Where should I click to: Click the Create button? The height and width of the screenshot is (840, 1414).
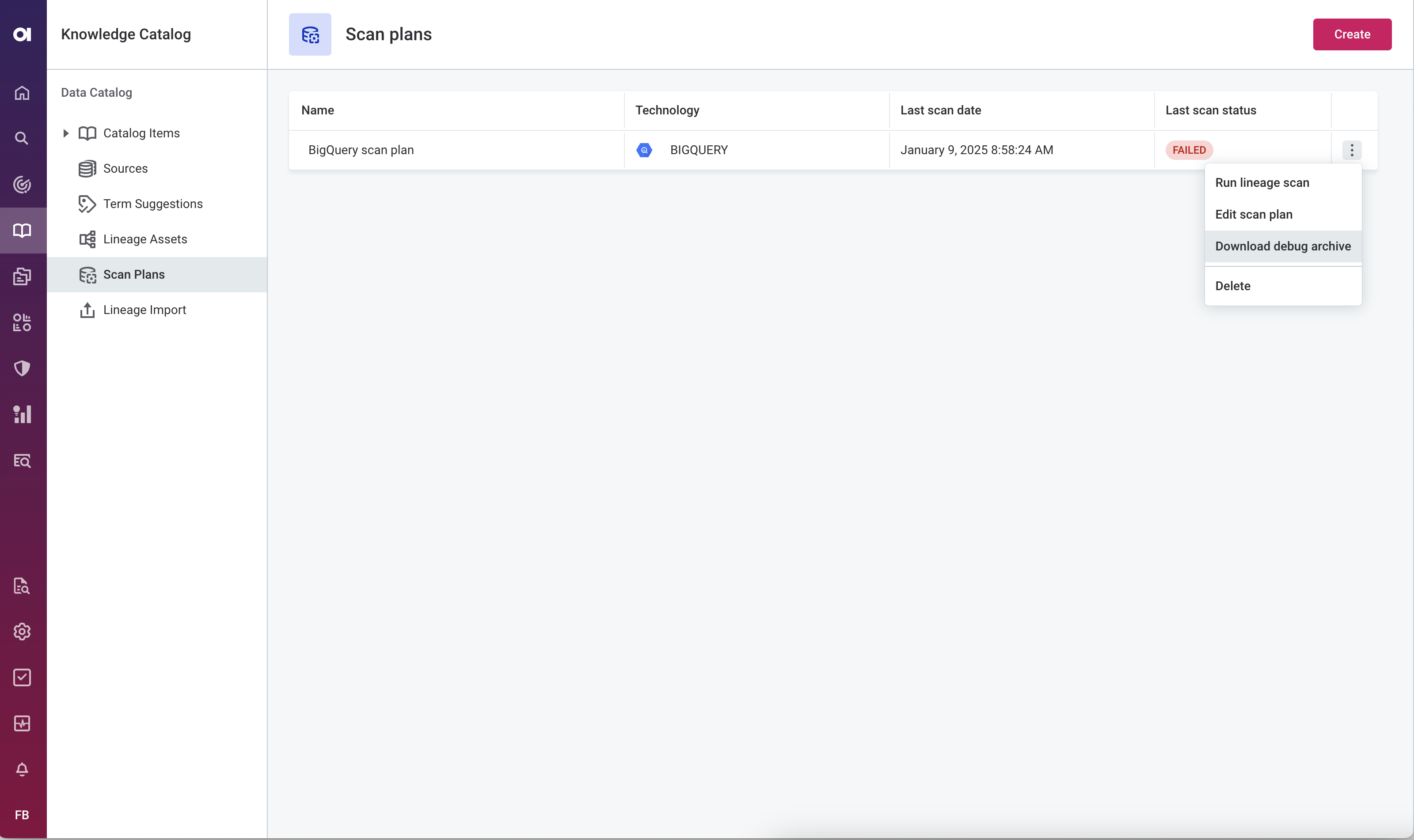pos(1352,34)
